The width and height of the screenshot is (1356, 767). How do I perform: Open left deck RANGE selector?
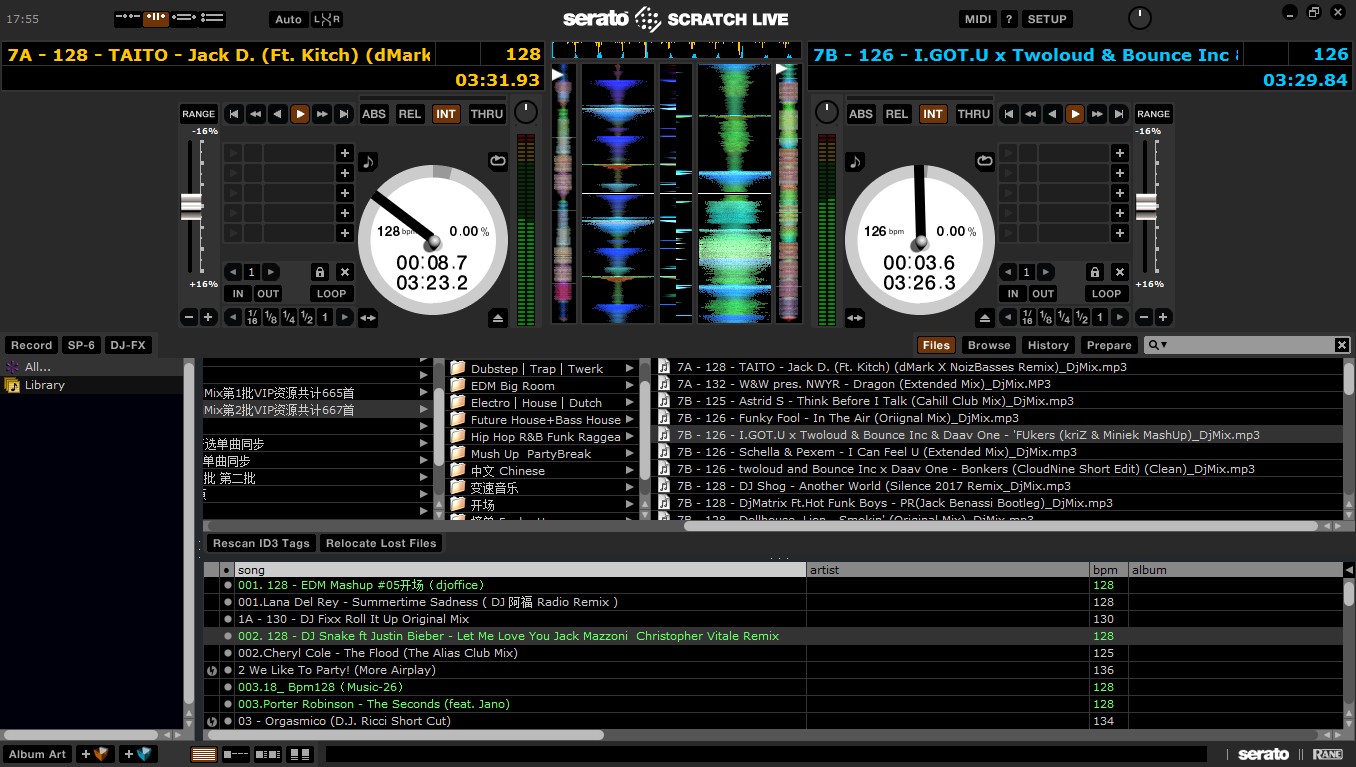(x=199, y=114)
